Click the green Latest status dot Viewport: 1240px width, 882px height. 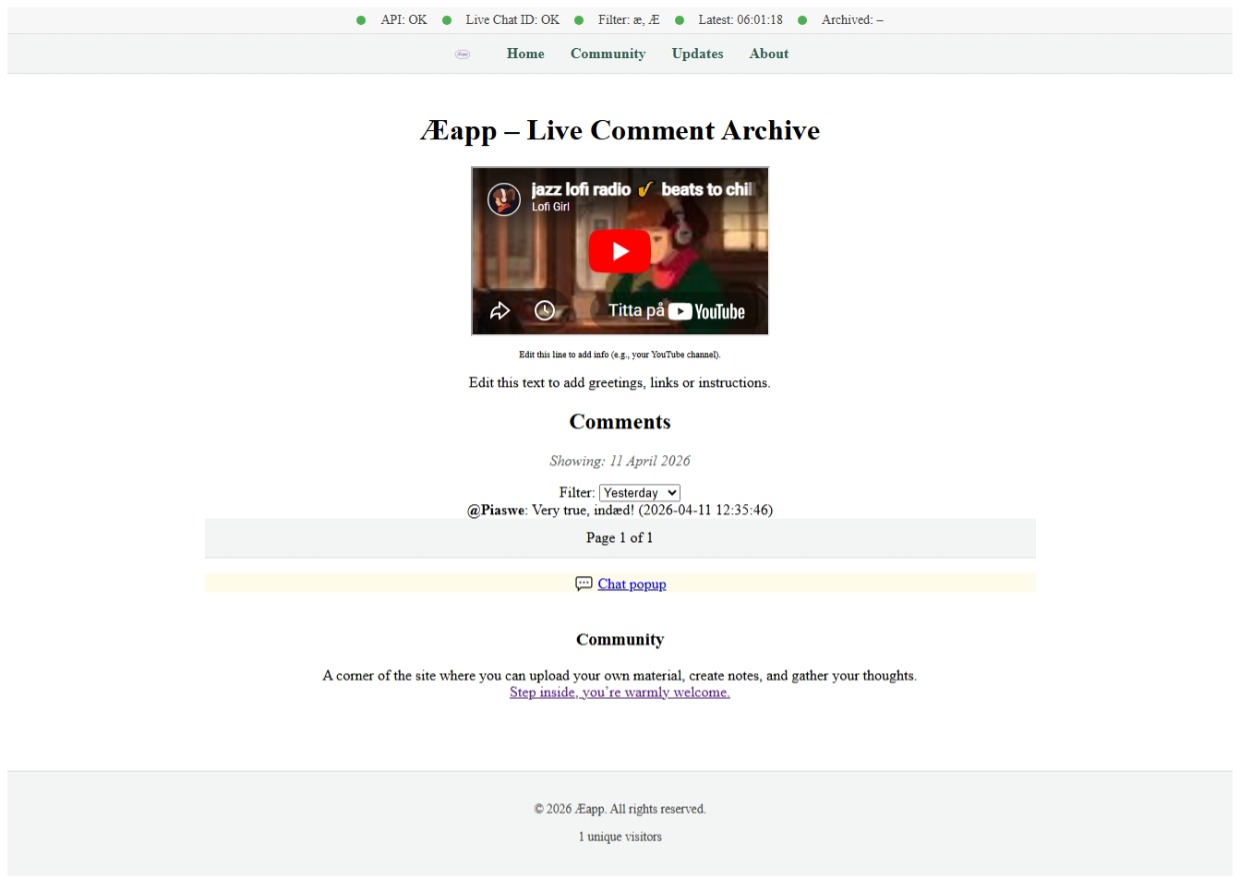click(x=680, y=20)
